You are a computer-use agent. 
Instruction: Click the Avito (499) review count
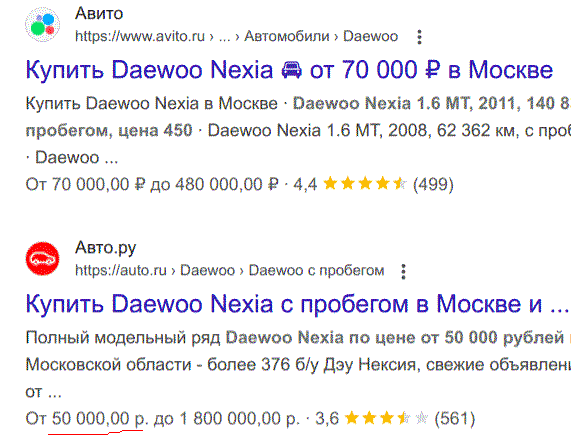point(433,184)
